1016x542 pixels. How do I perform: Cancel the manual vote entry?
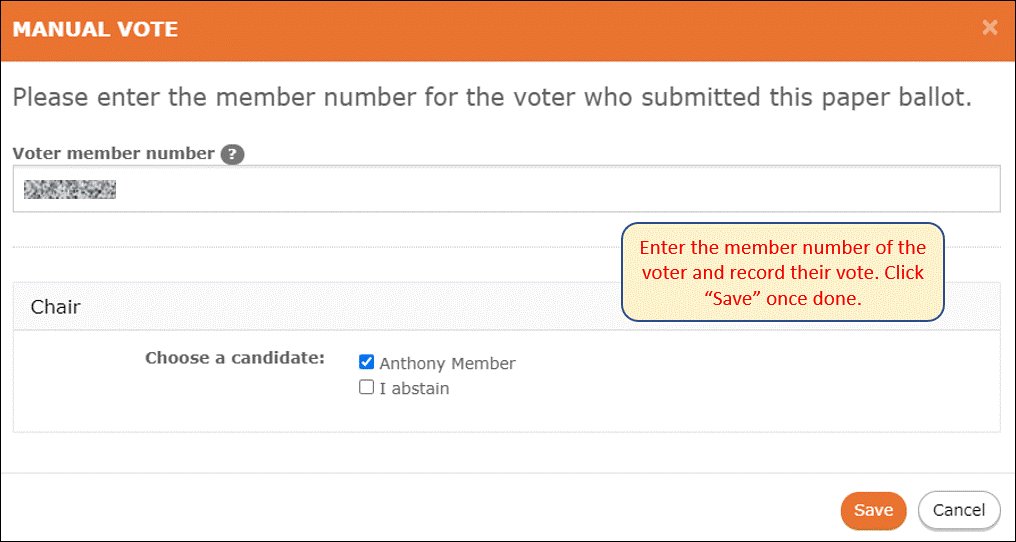959,510
